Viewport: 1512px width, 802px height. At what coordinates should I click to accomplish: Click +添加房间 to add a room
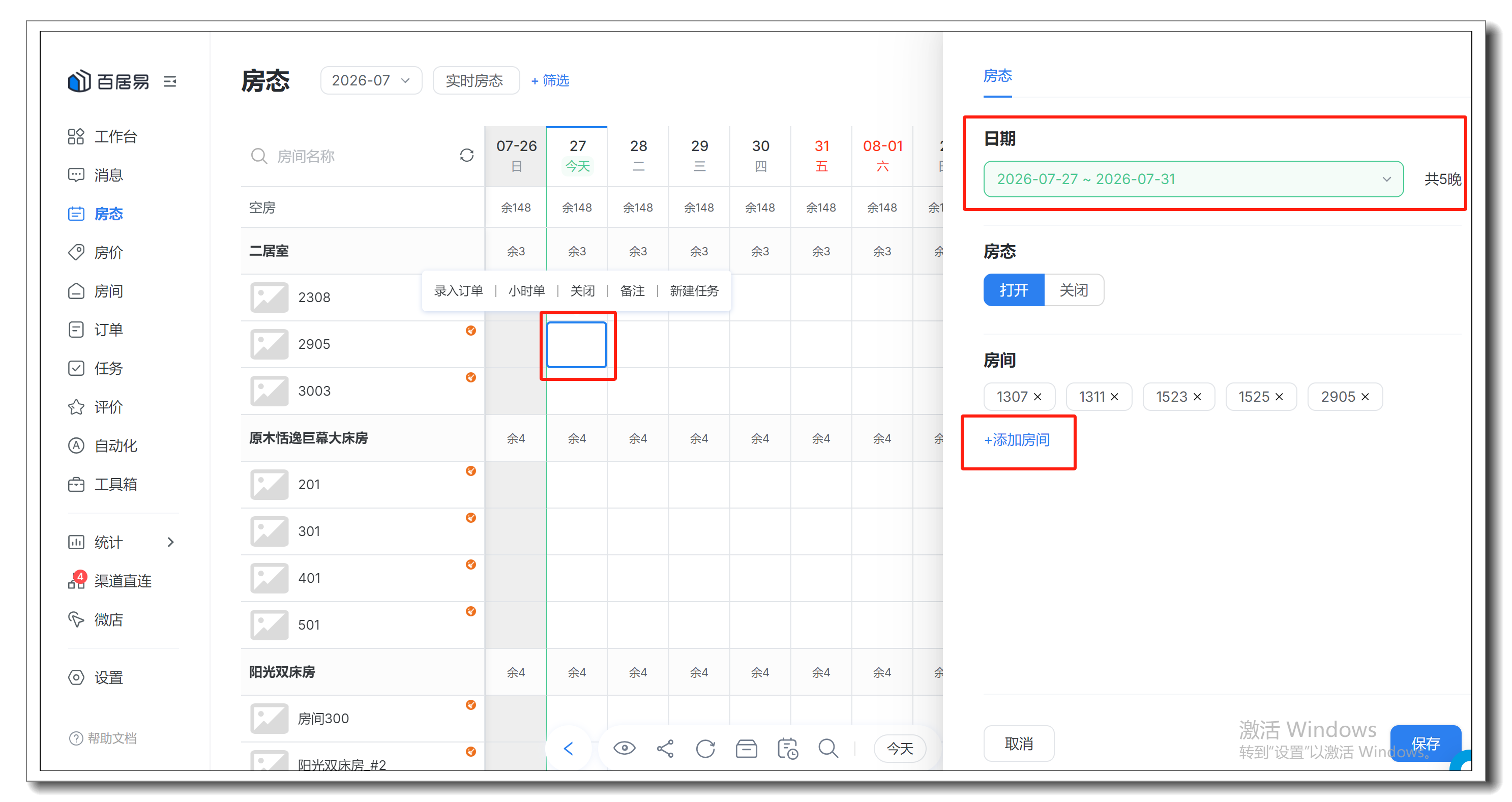tap(1017, 440)
